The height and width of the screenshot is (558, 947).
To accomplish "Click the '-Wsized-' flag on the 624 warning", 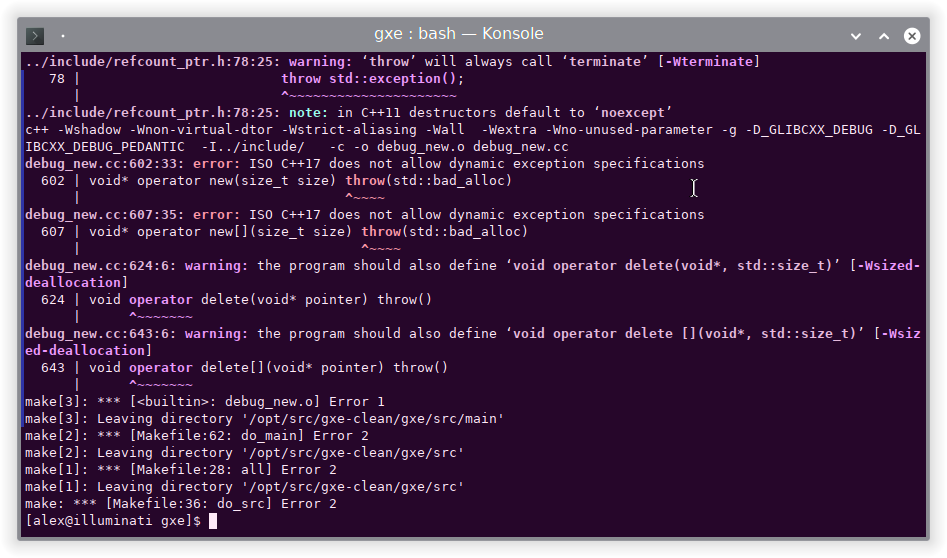I will pyautogui.click(x=888, y=266).
